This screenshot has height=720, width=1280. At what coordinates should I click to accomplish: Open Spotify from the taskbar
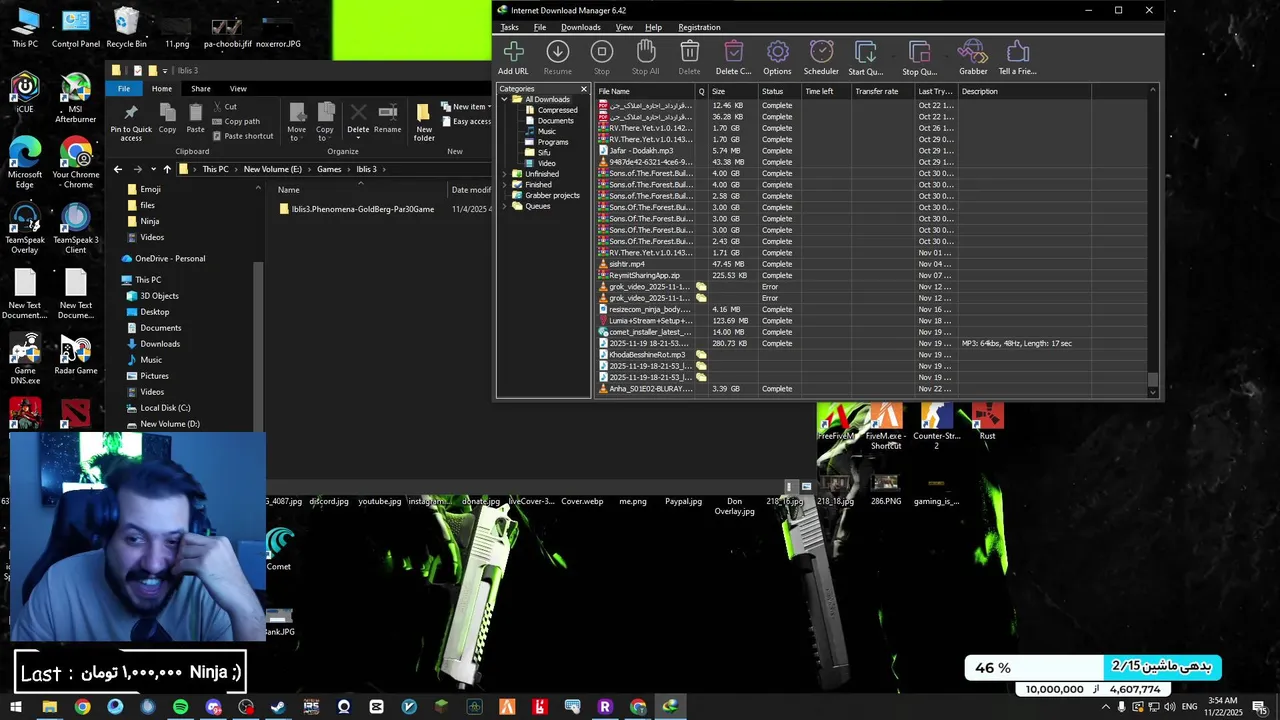coord(180,707)
